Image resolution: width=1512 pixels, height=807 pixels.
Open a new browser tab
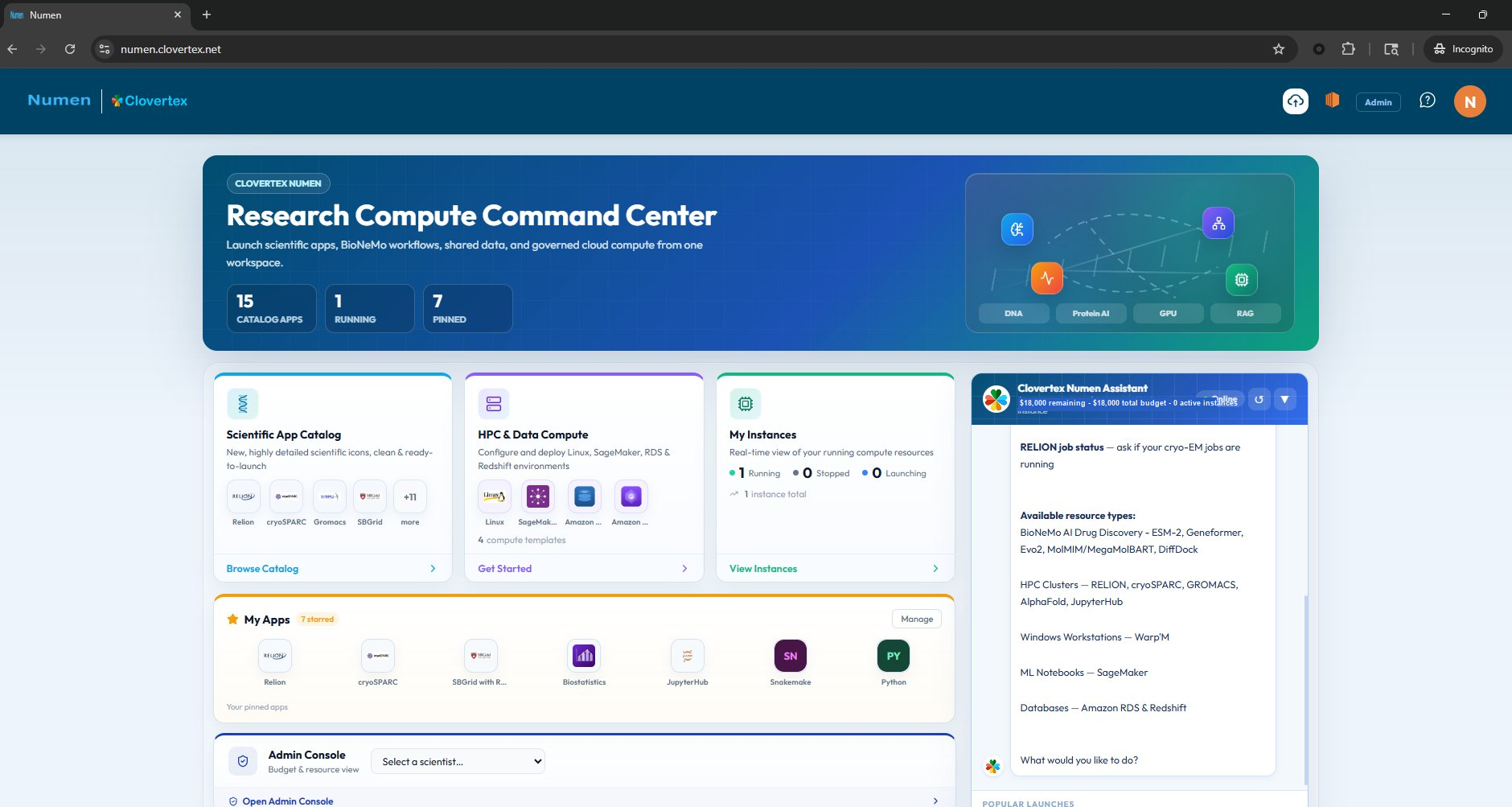pyautogui.click(x=207, y=14)
